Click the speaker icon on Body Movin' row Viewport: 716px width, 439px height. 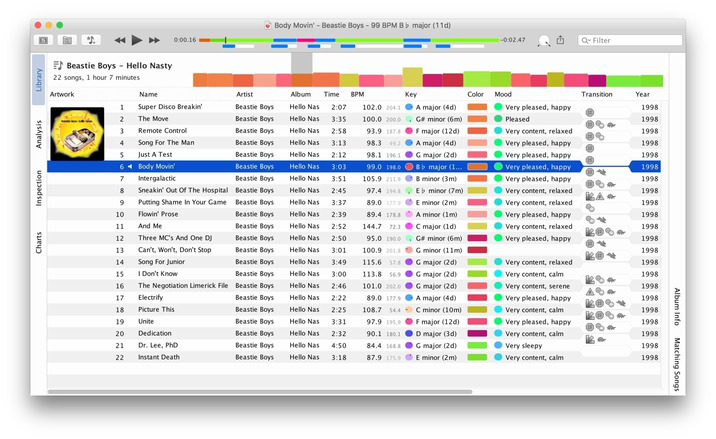(x=131, y=167)
